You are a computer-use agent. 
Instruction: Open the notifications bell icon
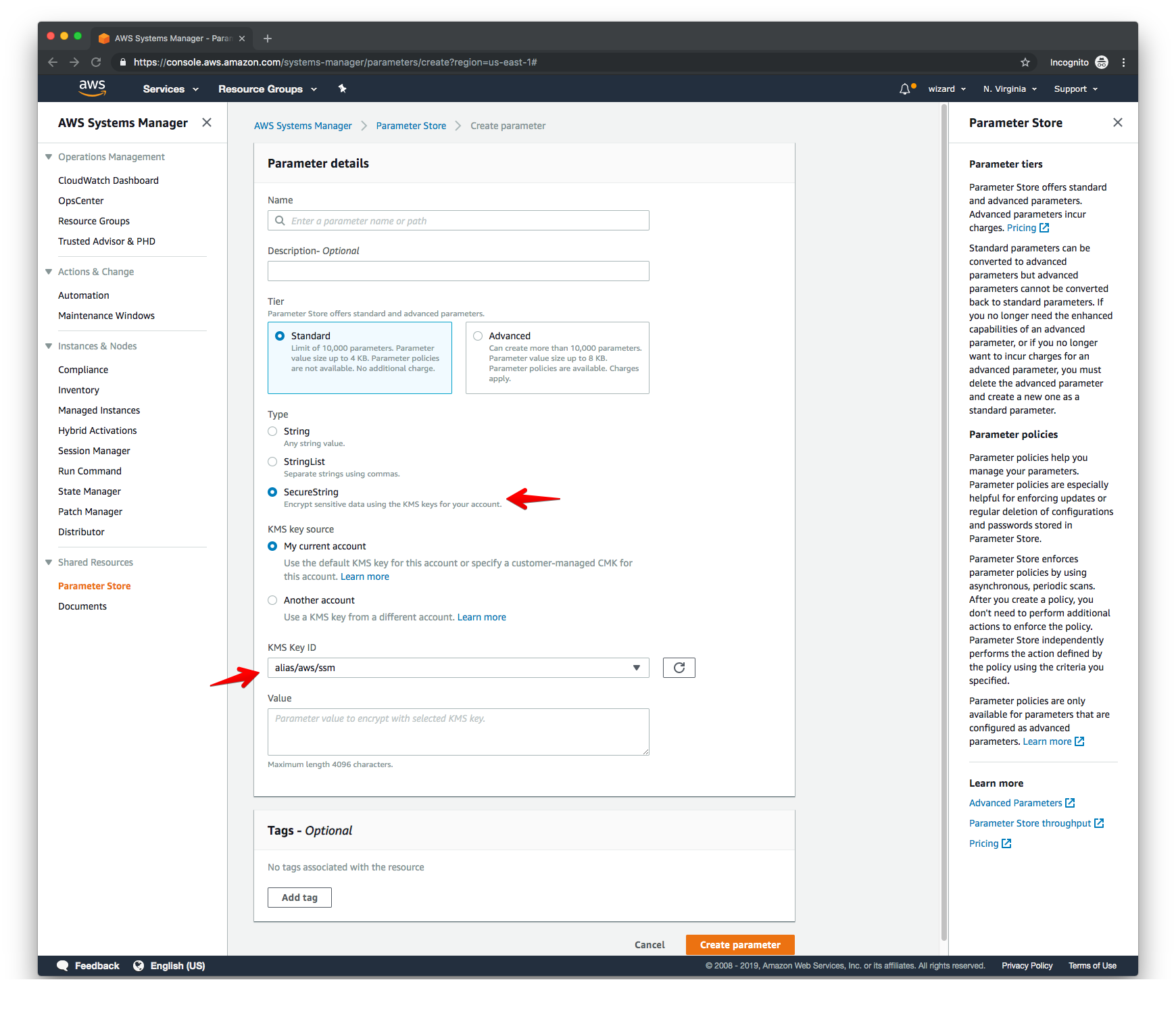click(x=904, y=89)
